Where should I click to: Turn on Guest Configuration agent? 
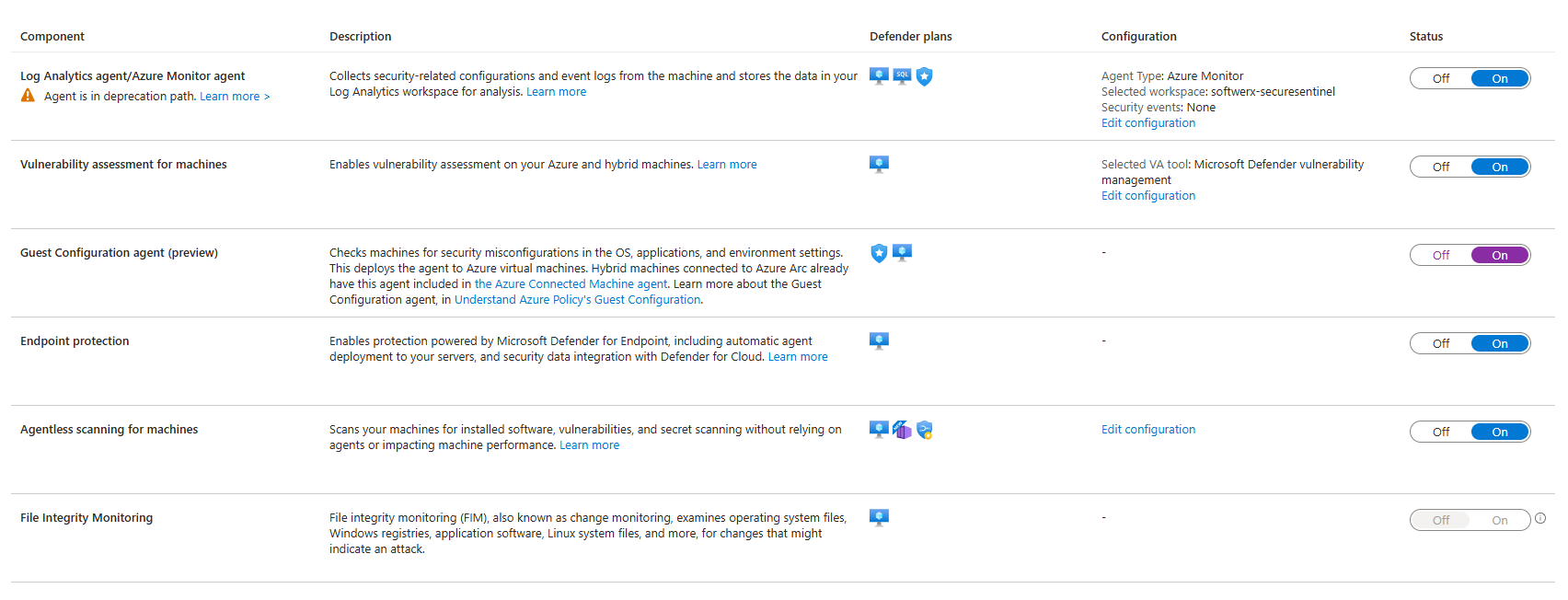coord(1500,255)
